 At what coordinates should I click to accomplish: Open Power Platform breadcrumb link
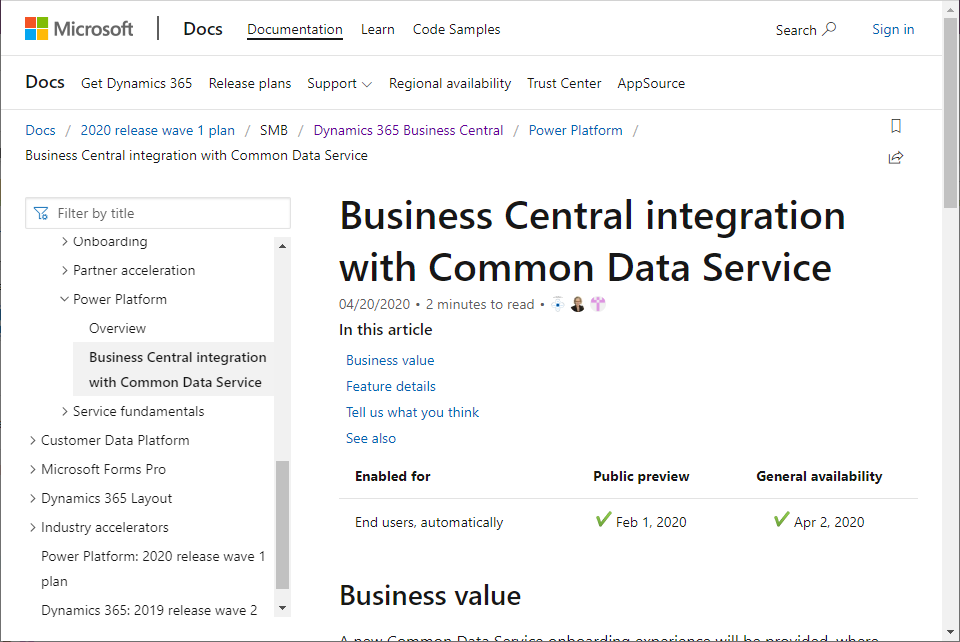tap(576, 130)
